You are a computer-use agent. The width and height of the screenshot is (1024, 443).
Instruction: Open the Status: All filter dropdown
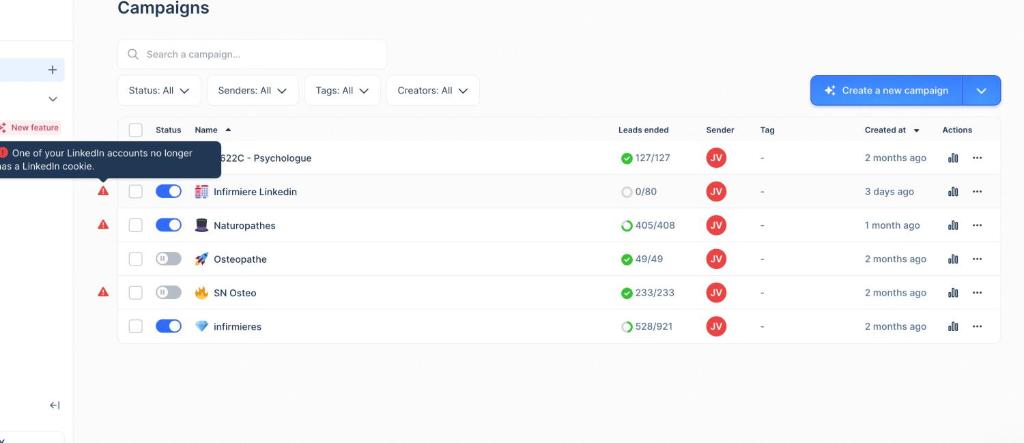[x=159, y=90]
